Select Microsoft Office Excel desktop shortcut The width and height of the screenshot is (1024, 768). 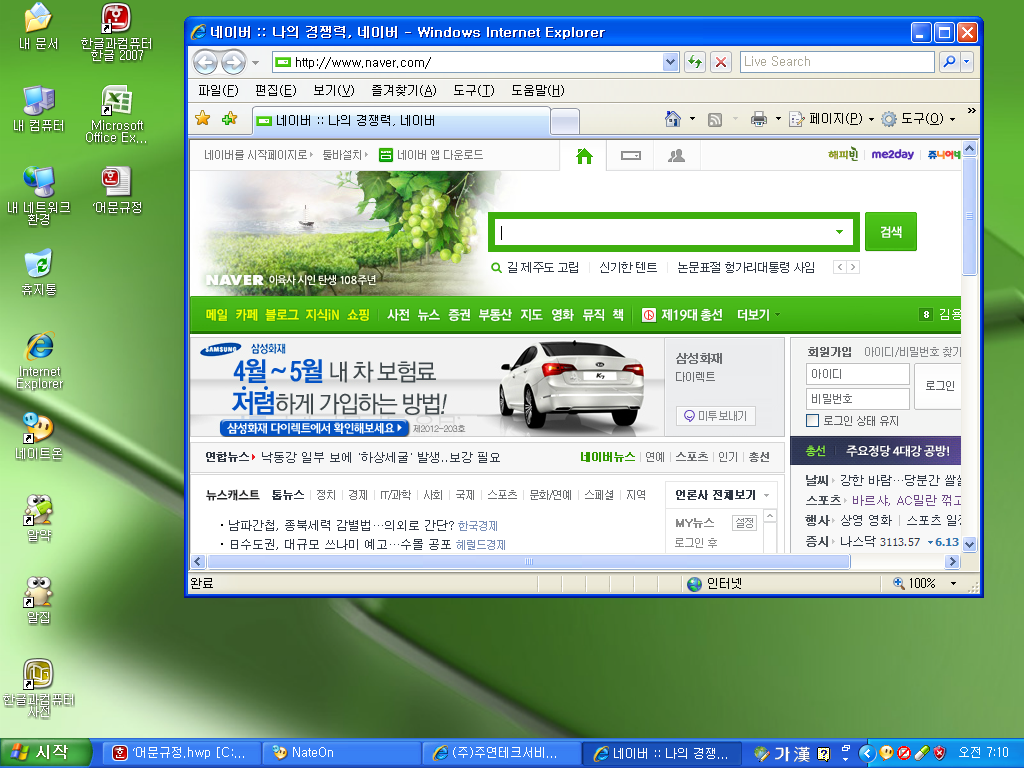pyautogui.click(x=116, y=114)
